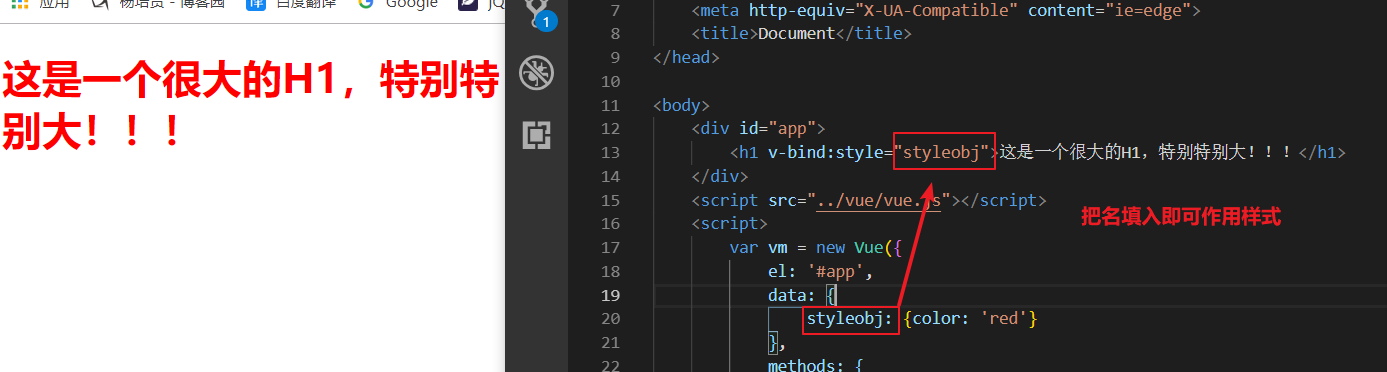Open the Extensions view in VS Code
This screenshot has height=372, width=1387.
click(537, 135)
